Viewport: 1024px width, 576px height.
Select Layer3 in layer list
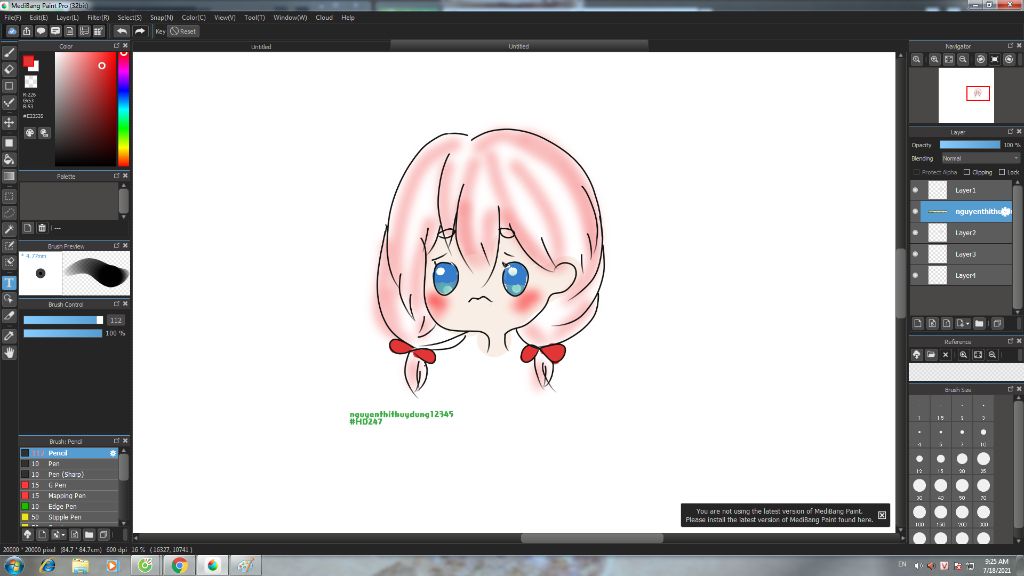click(967, 254)
